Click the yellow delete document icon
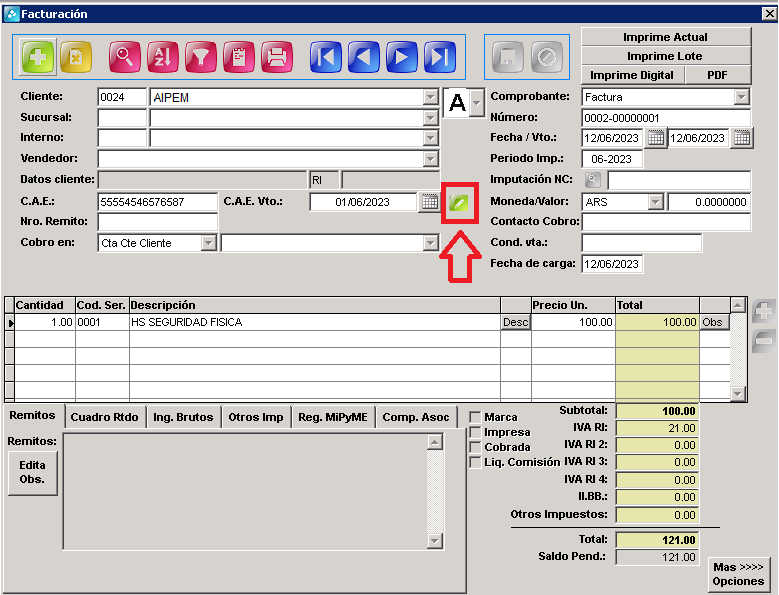Image resolution: width=779 pixels, height=595 pixels. [76, 57]
